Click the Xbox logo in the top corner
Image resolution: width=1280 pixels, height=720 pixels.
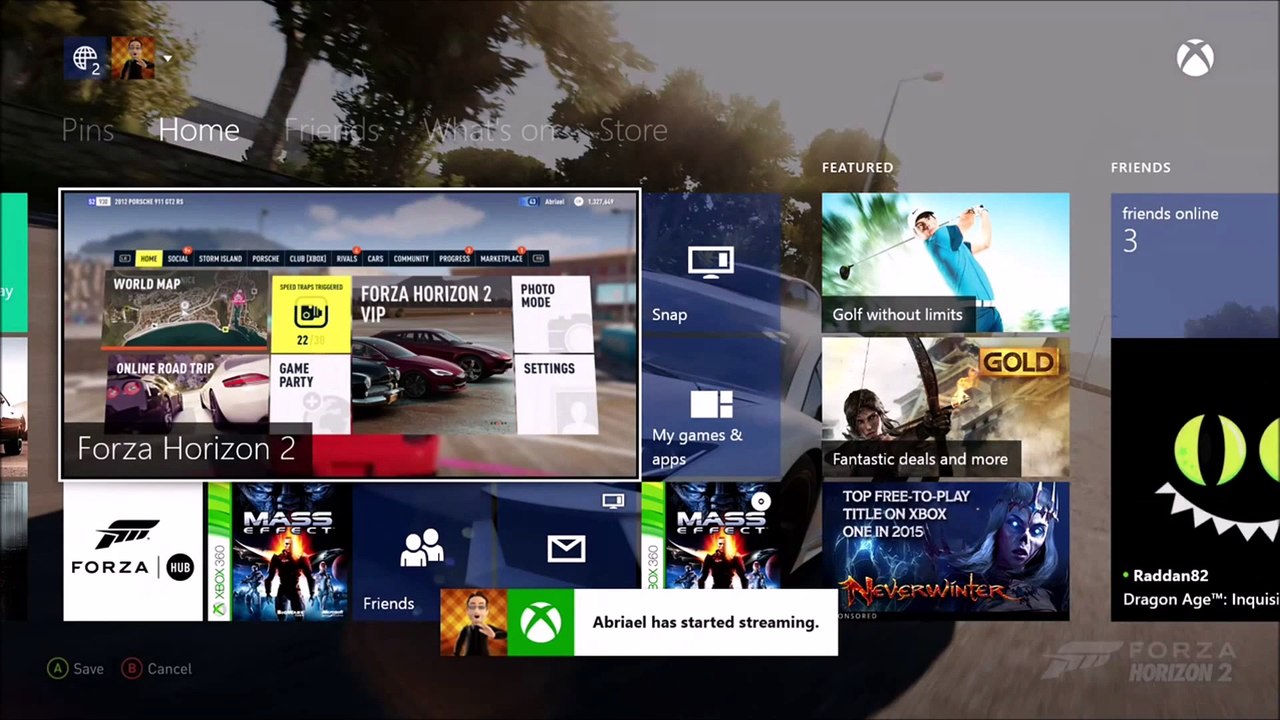pos(1195,58)
